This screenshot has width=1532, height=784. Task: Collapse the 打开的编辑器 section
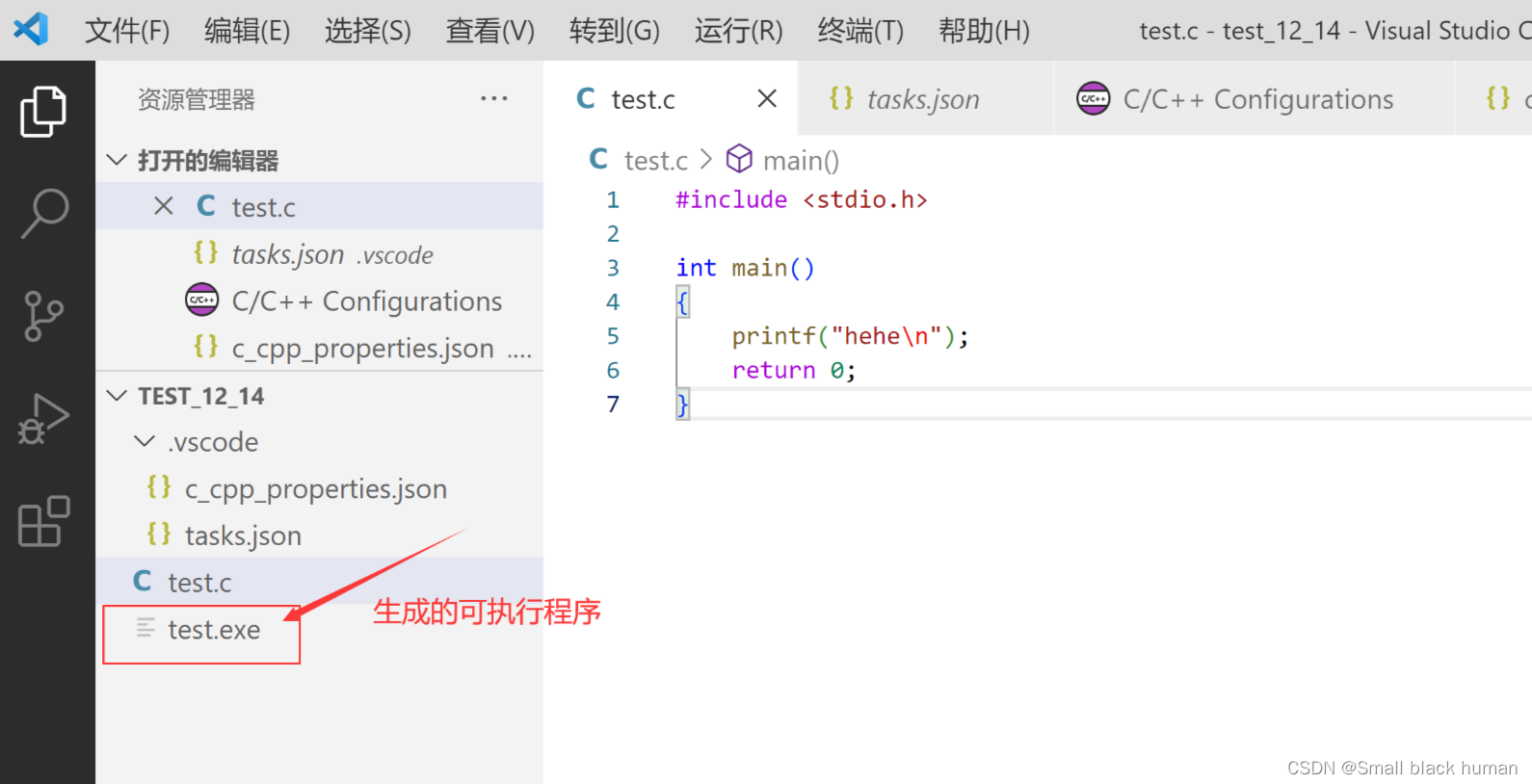pos(117,160)
